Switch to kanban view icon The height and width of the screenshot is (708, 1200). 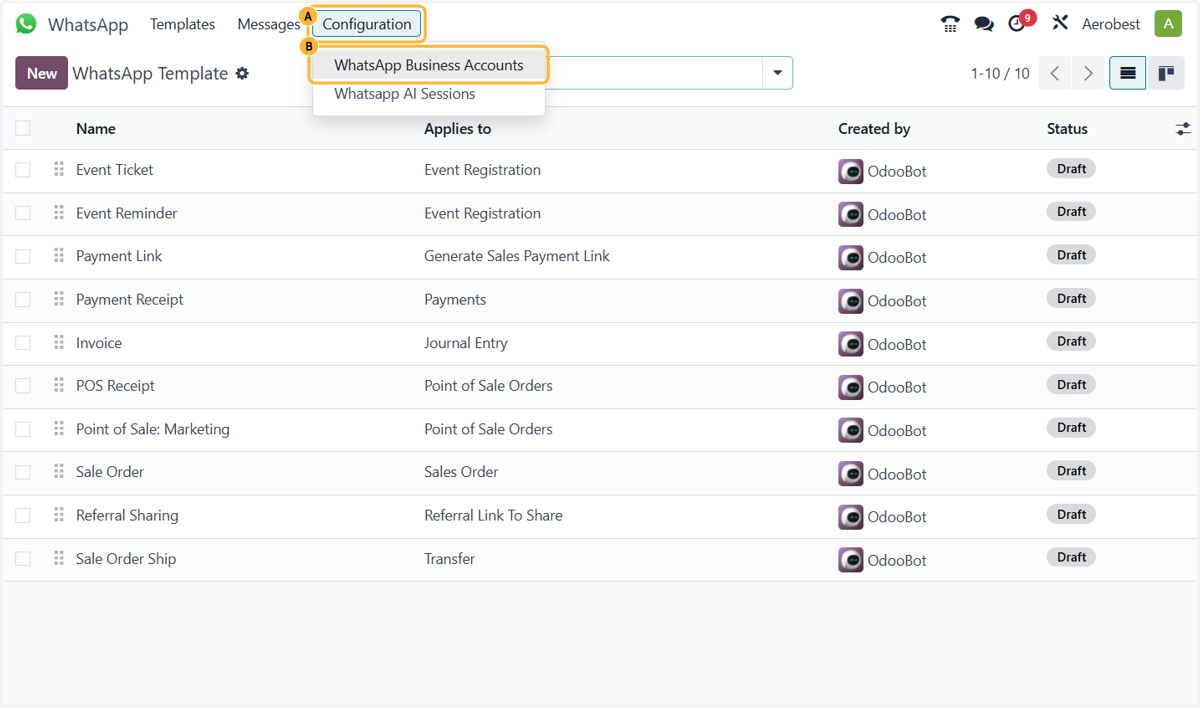point(1166,73)
